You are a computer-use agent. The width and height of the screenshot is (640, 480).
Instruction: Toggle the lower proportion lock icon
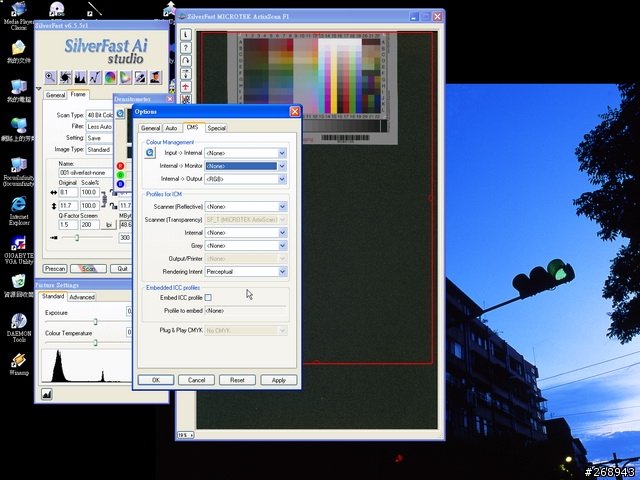(112, 205)
